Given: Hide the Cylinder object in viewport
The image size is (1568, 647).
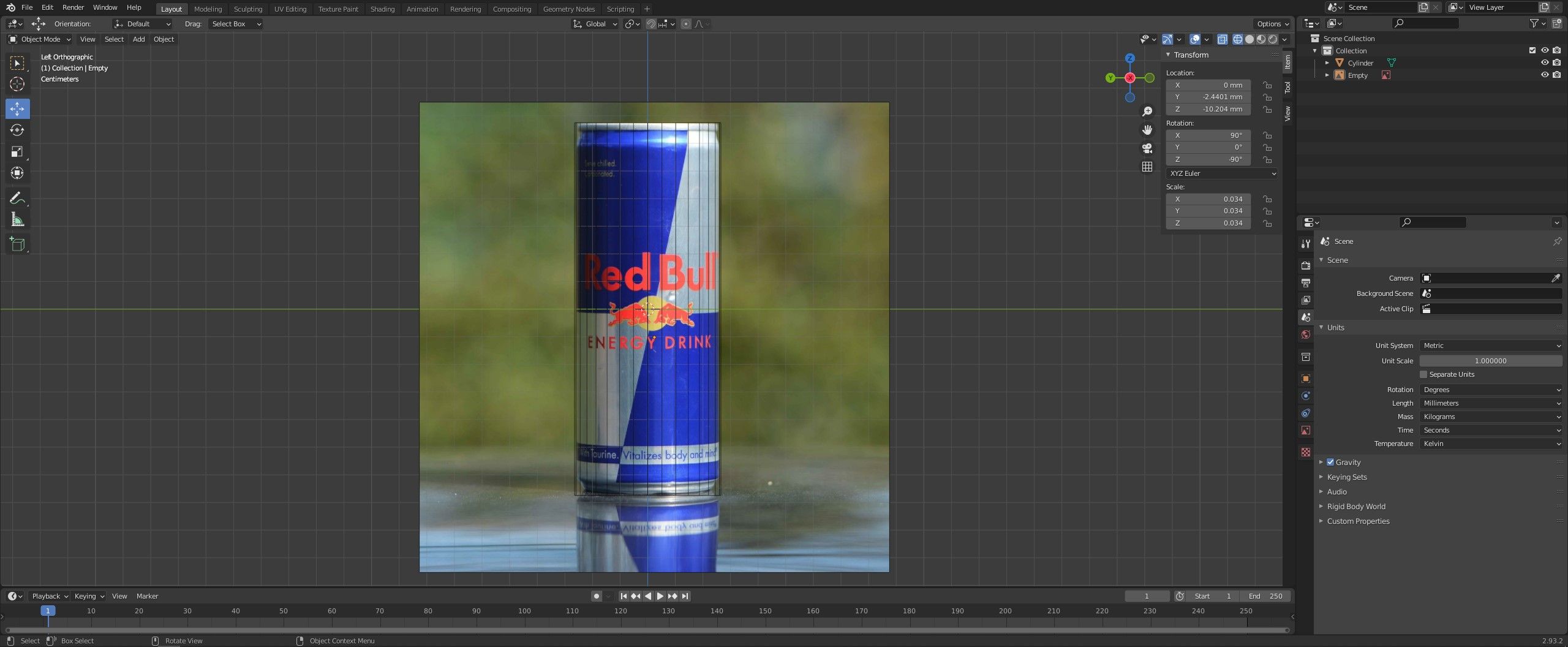Looking at the screenshot, I should (1545, 62).
